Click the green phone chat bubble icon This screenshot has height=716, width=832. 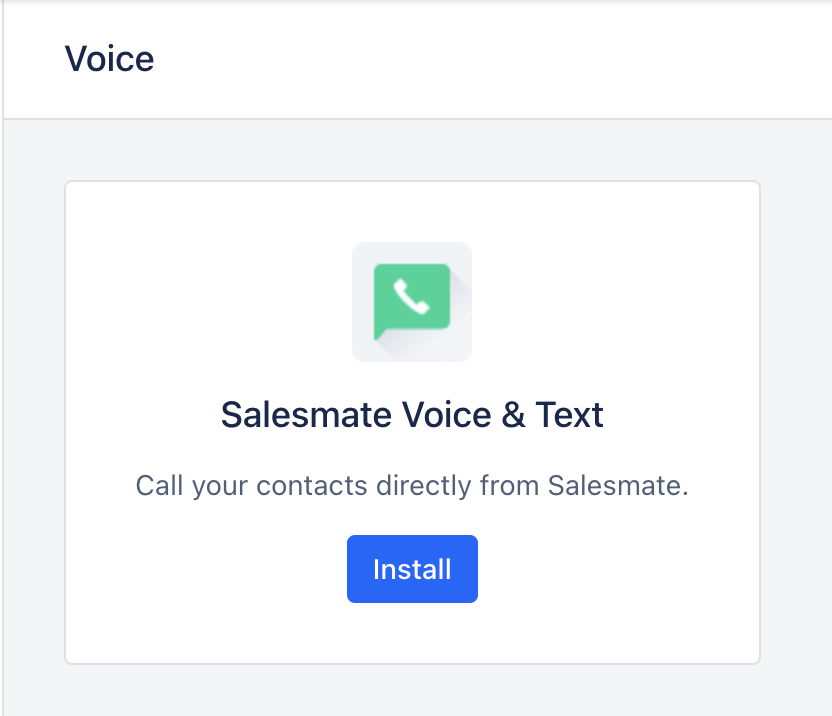pos(412,301)
